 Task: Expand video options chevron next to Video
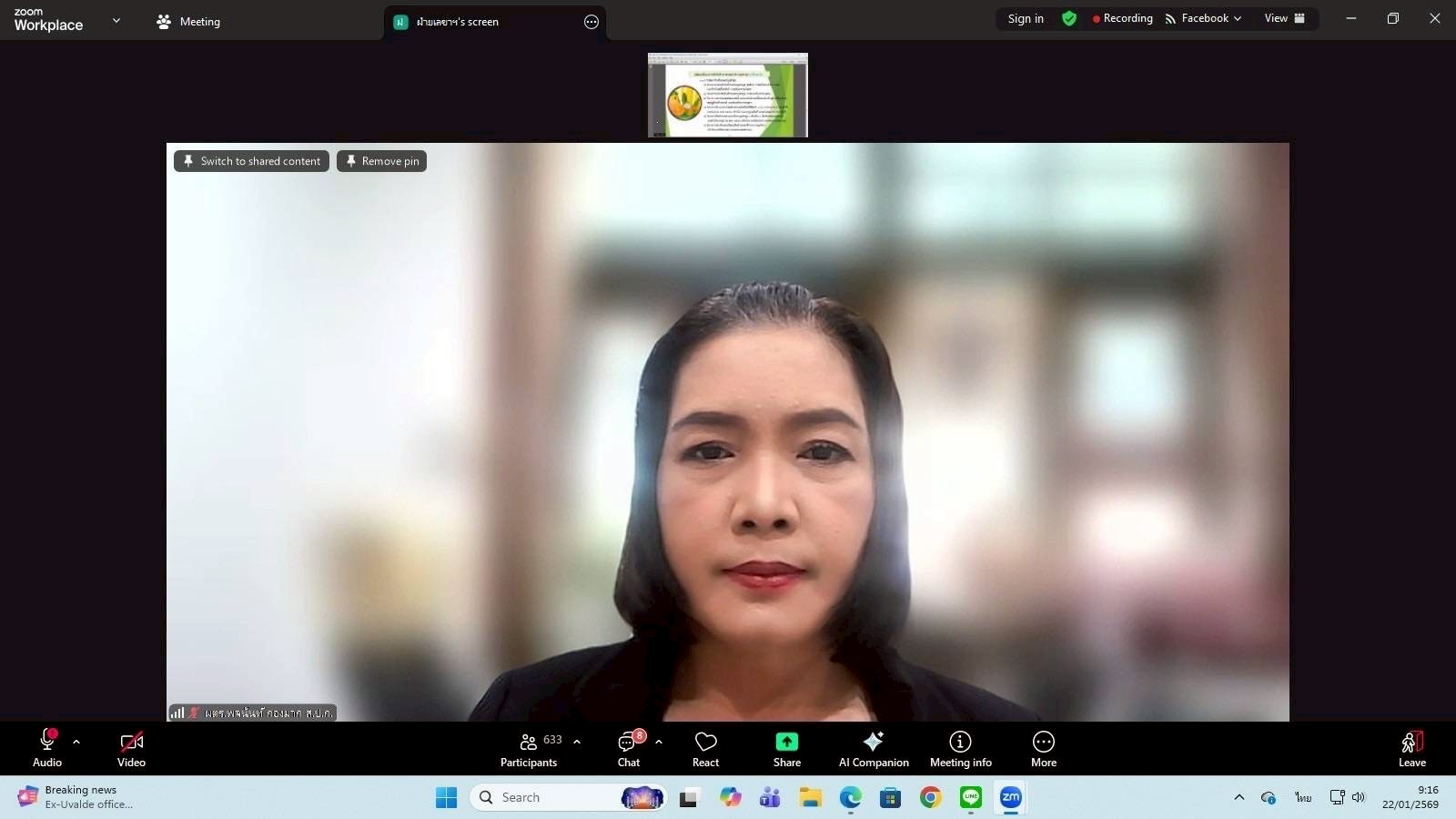[x=160, y=742]
